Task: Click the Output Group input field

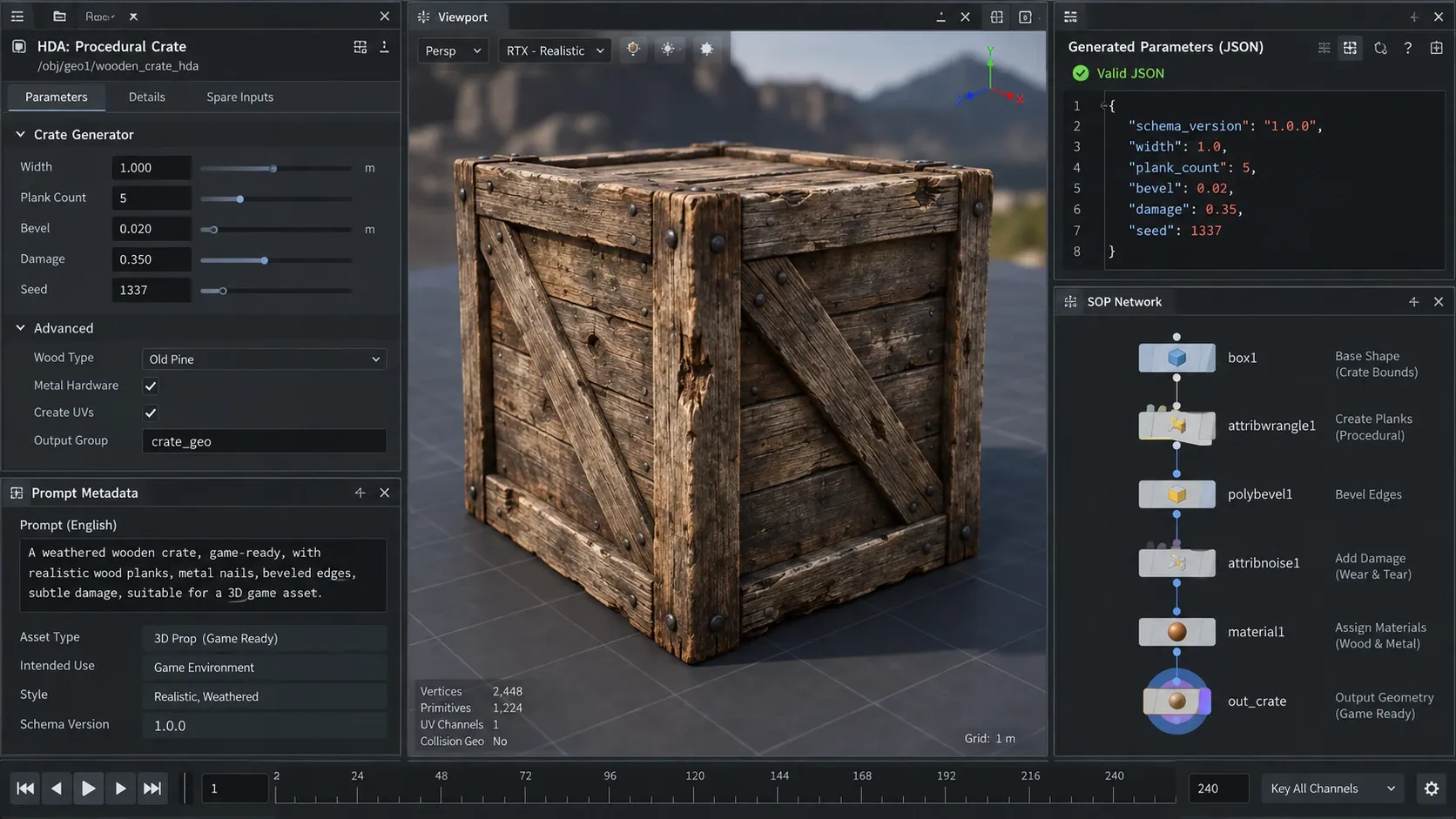Action: [264, 441]
